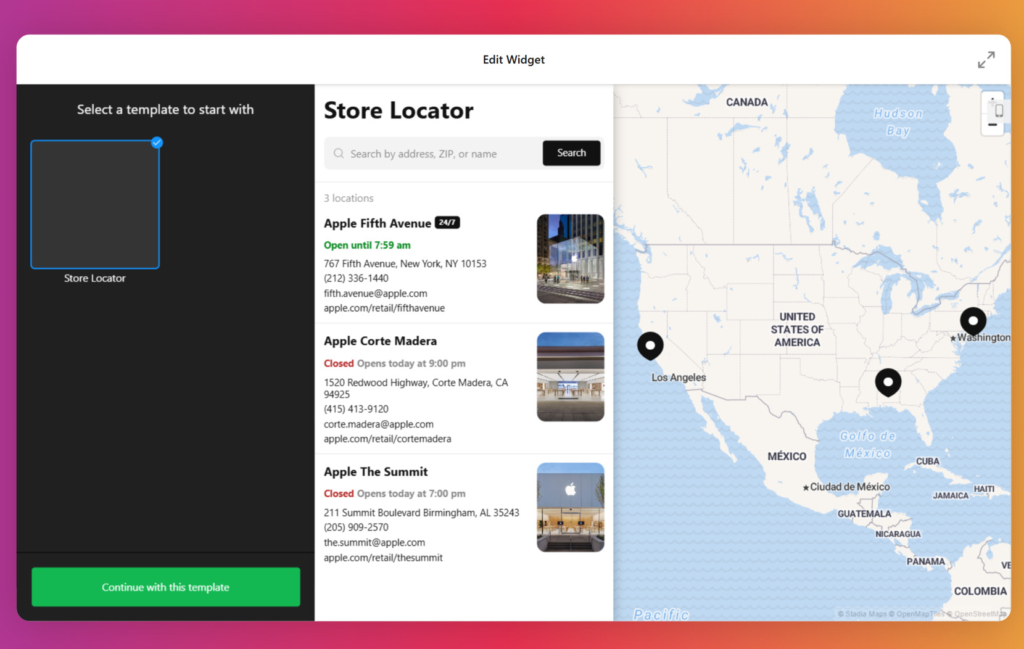Image resolution: width=1024 pixels, height=649 pixels.
Task: Toggle the template's blue selection checkmark
Action: point(156,143)
